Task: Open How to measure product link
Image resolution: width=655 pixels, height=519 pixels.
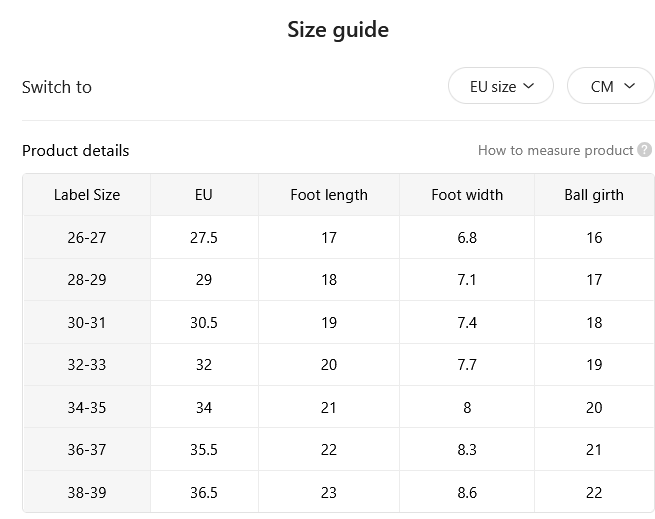Action: [556, 150]
